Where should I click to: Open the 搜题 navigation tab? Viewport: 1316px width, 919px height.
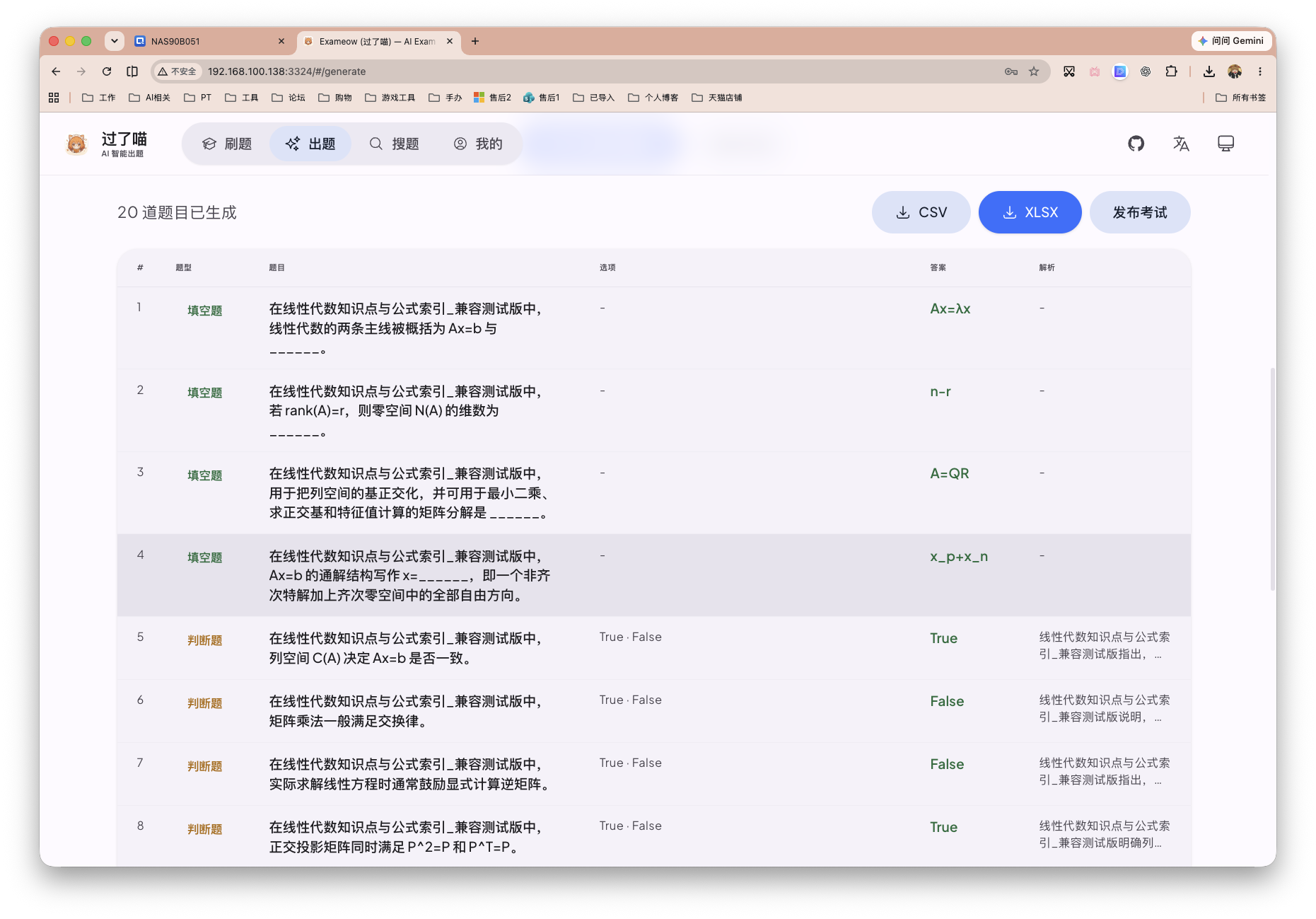click(x=395, y=144)
